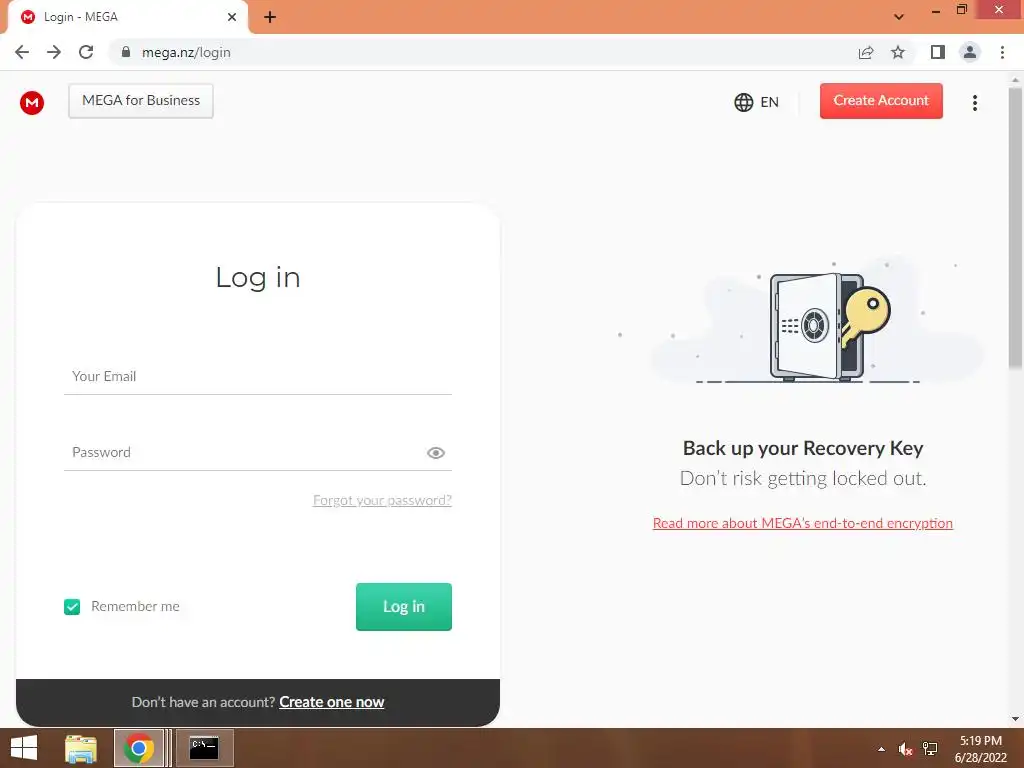Open the taskbar clock showing 5:19 PM

point(980,749)
